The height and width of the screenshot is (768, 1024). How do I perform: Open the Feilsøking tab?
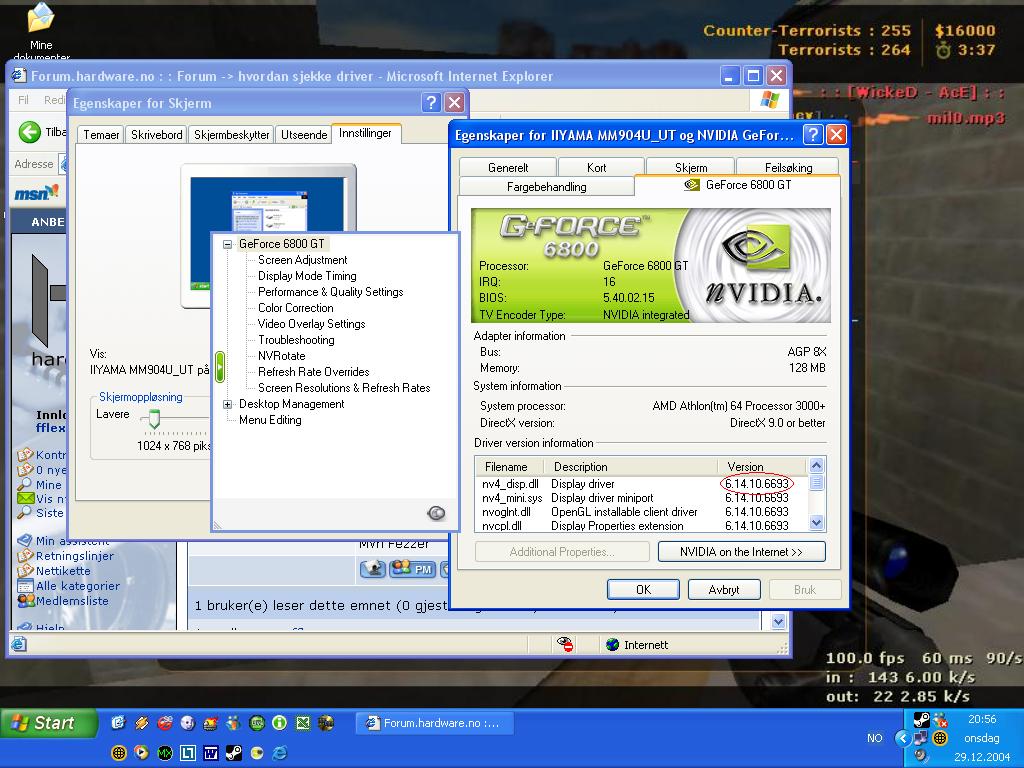pos(788,167)
